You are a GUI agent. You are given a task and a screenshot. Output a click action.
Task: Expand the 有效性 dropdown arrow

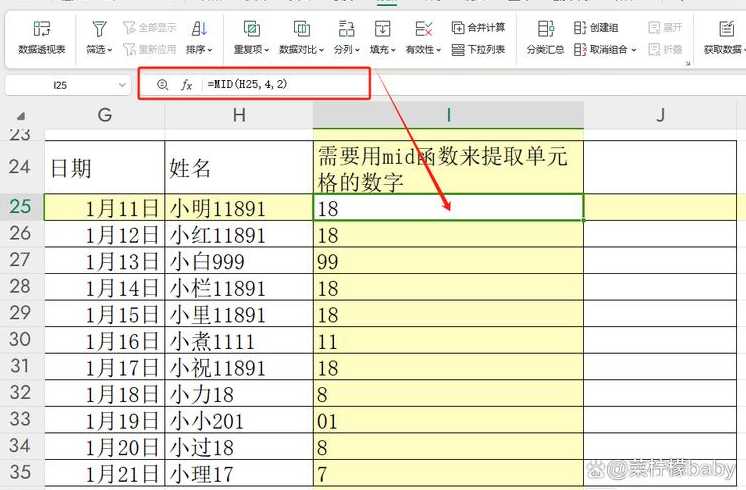(439, 50)
